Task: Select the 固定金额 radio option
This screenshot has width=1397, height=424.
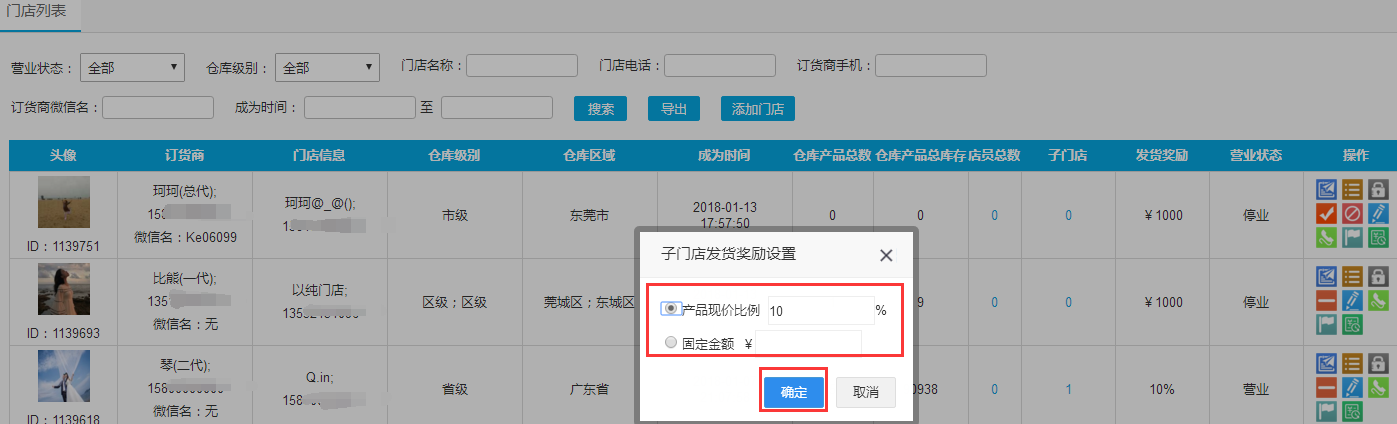Action: (672, 343)
